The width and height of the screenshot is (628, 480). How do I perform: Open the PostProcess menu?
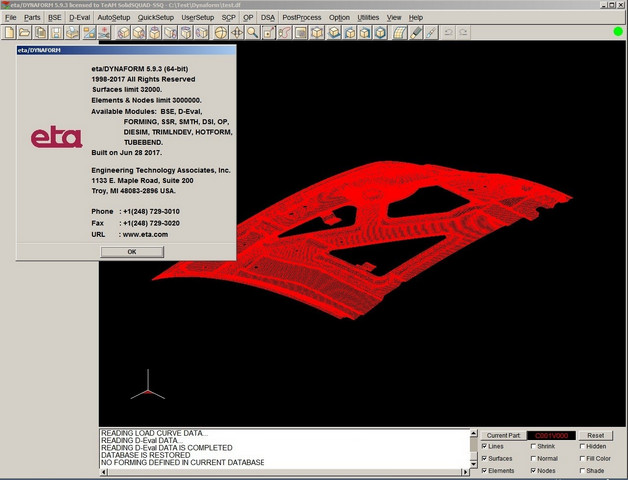click(302, 18)
